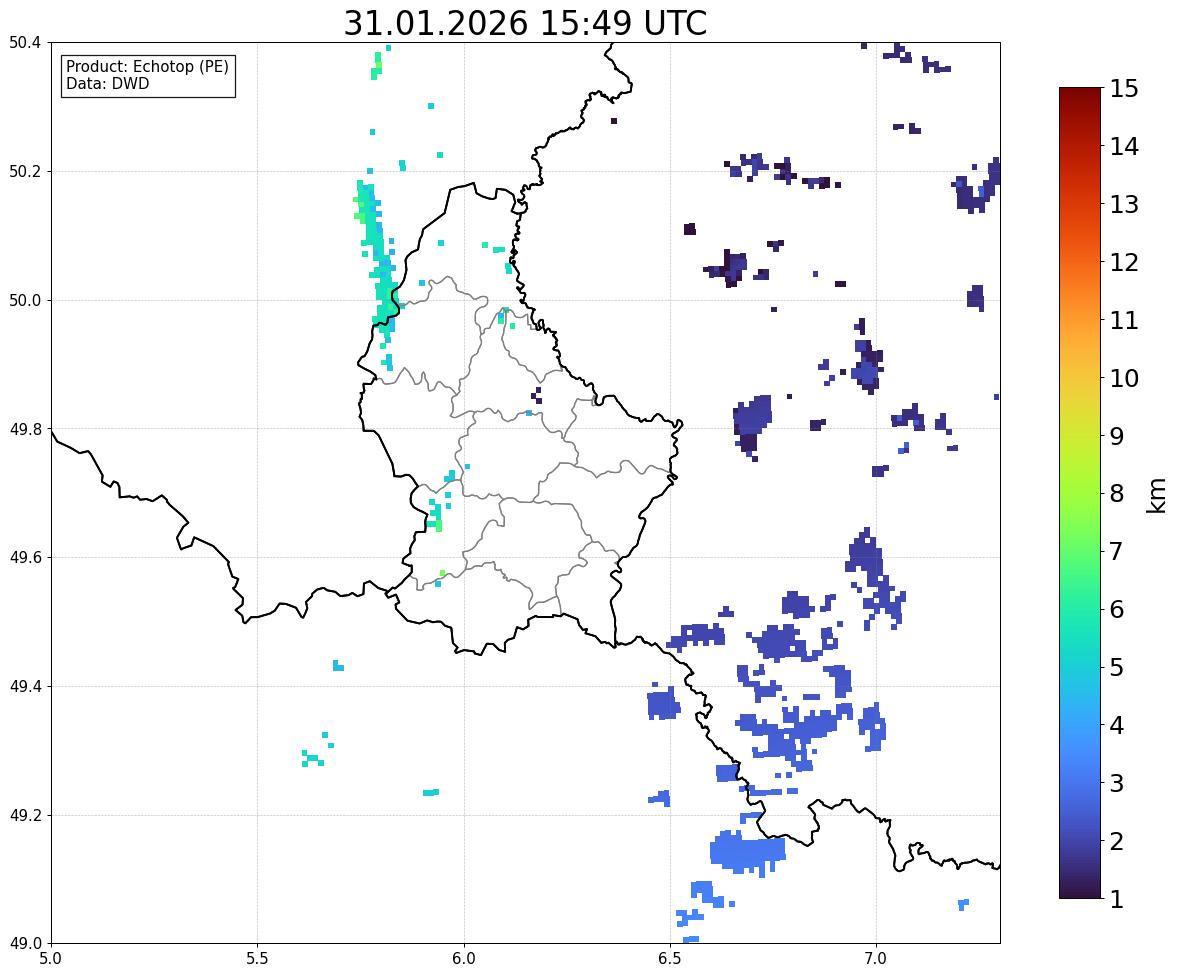Screen dimensions: 1178x976
Task: Click the colorbar tick value '9'
Action: 1117,436
